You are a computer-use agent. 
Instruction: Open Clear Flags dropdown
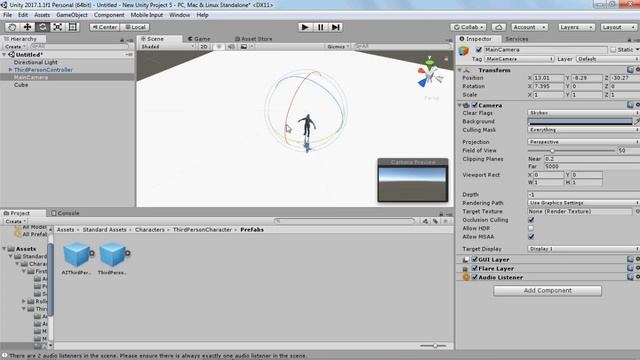583,113
